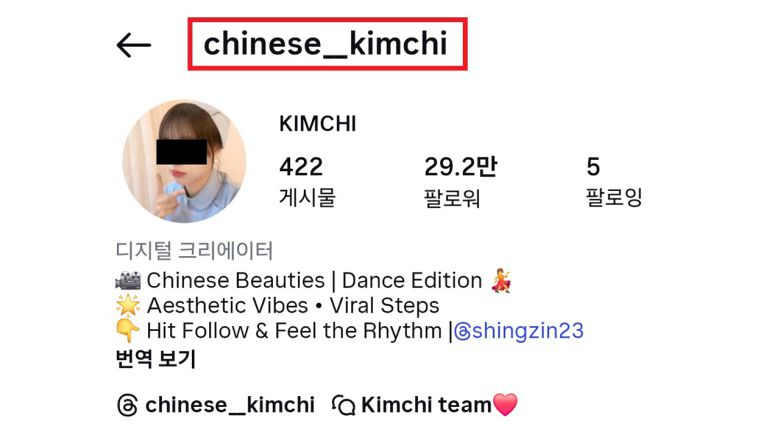Open the 5 팔로잉 following list
Image resolution: width=780 pixels, height=438 pixels.
point(614,181)
